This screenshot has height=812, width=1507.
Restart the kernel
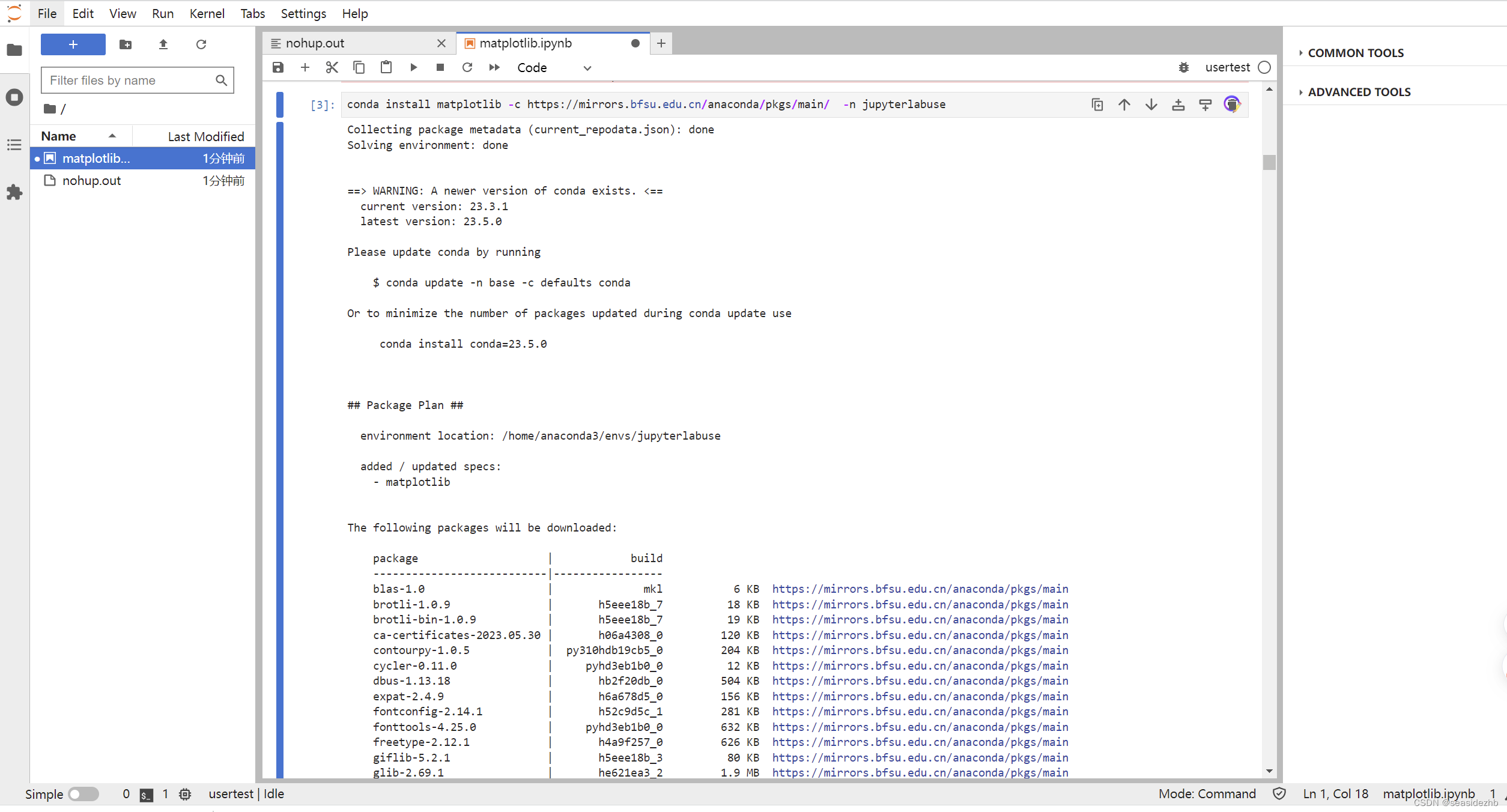coord(467,67)
